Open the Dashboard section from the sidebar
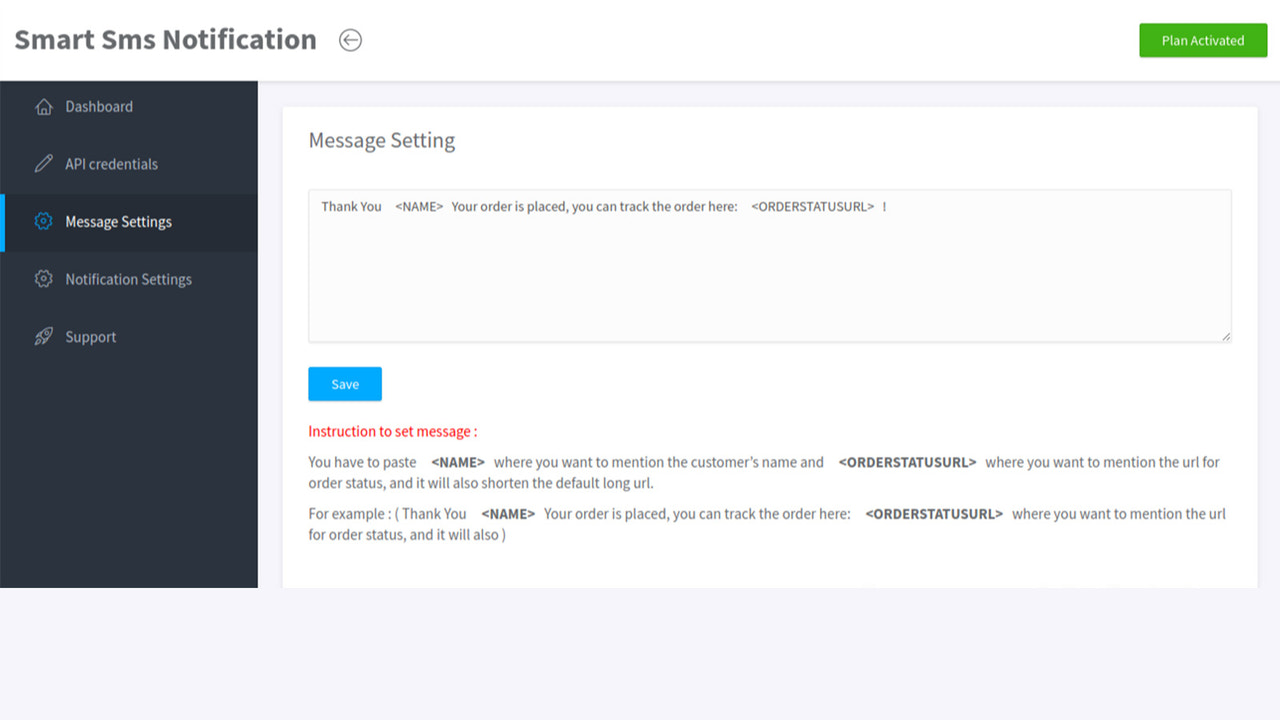Image resolution: width=1280 pixels, height=720 pixels. pyautogui.click(x=98, y=106)
